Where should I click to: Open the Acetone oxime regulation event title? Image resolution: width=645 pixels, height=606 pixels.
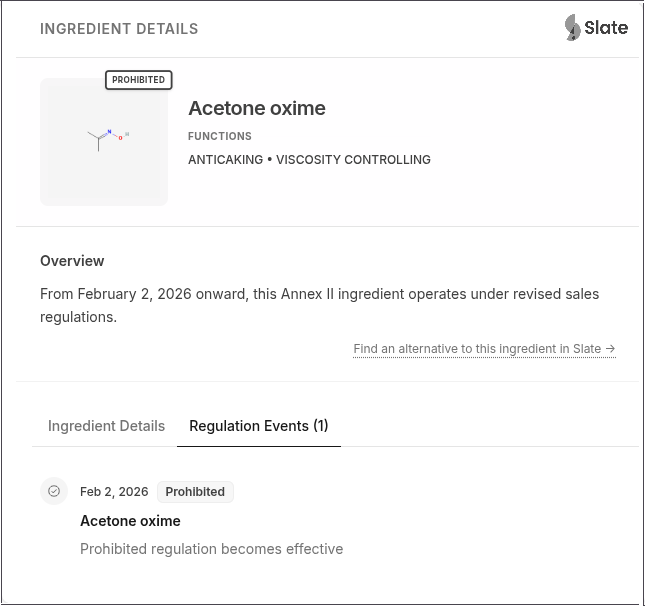click(x=130, y=521)
